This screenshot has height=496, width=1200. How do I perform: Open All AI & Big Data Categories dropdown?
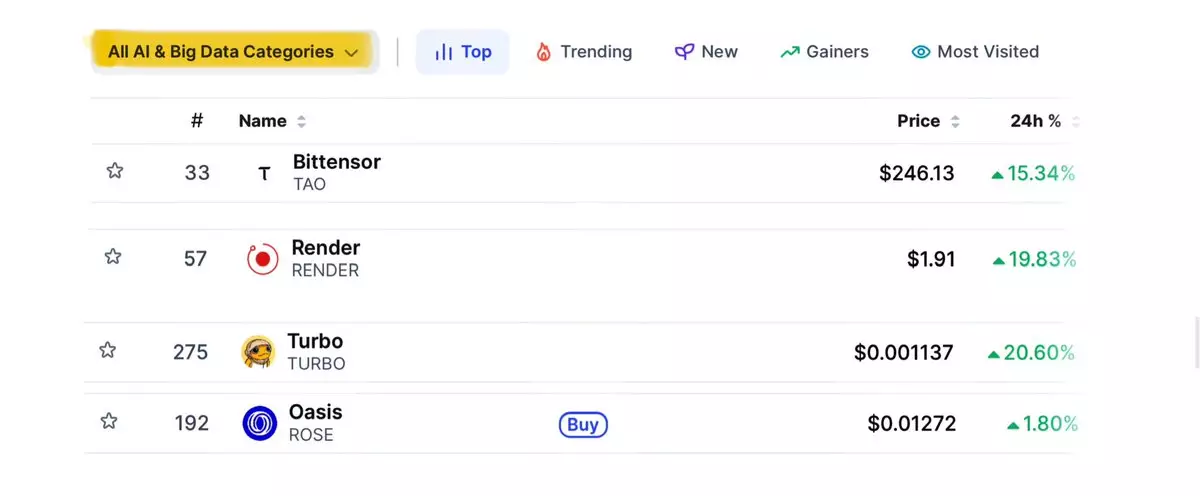233,51
